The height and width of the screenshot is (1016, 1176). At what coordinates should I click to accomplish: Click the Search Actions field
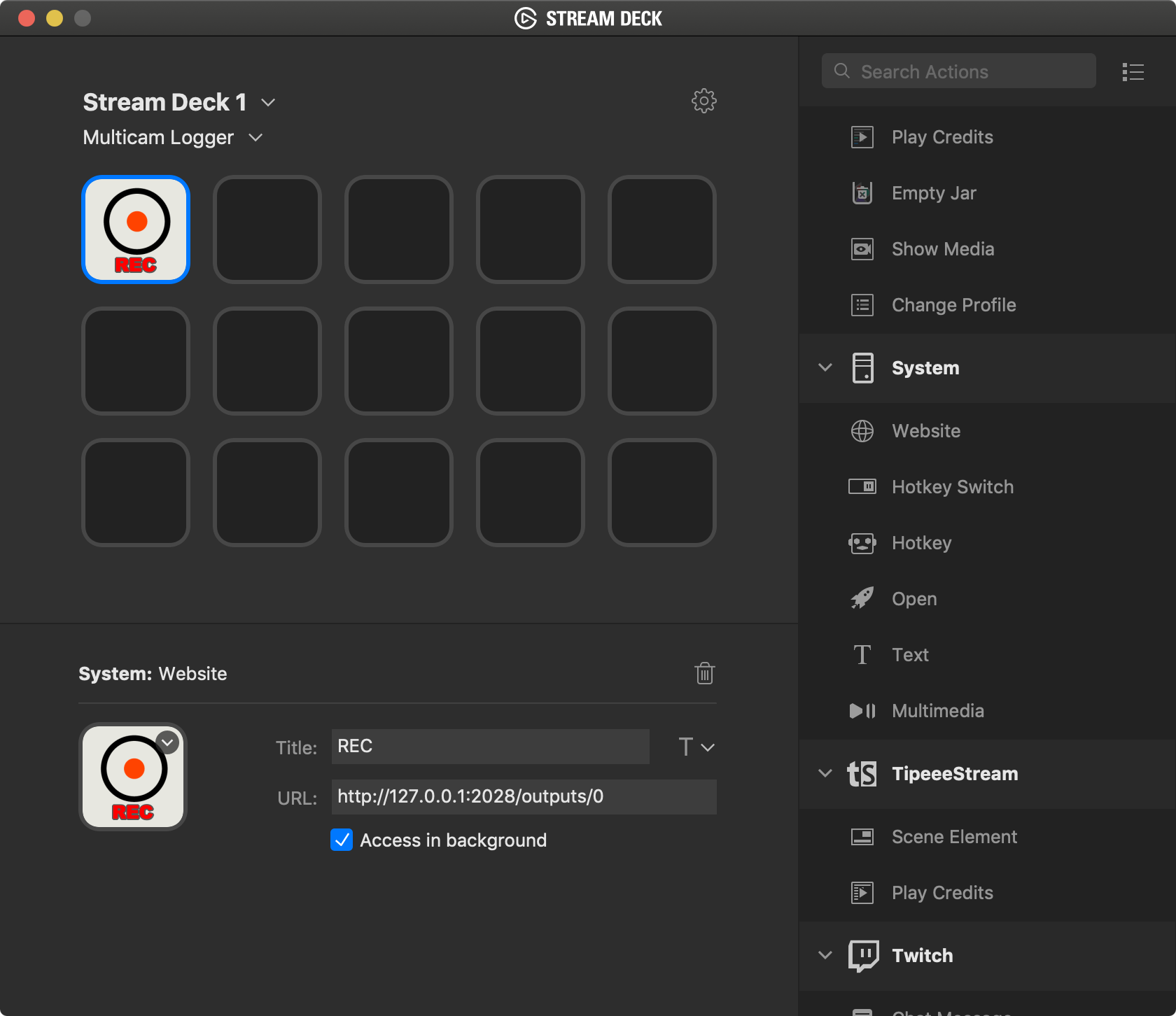click(958, 71)
